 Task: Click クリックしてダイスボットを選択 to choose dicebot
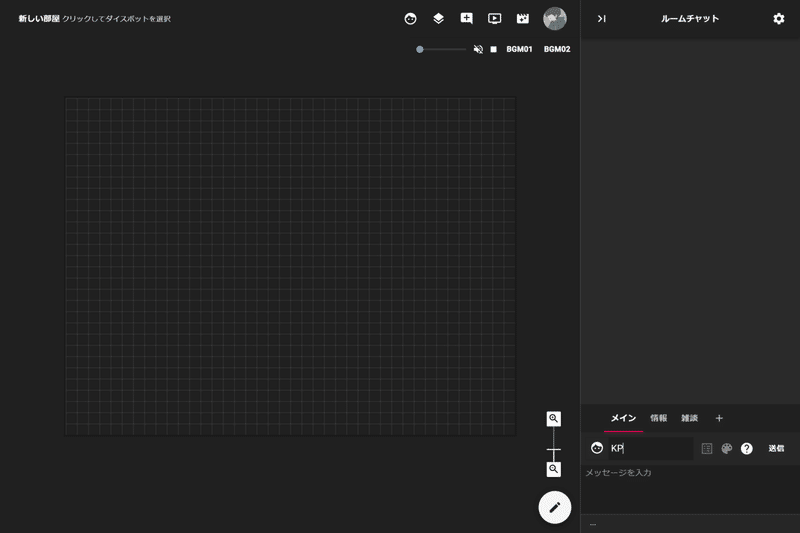[116, 19]
